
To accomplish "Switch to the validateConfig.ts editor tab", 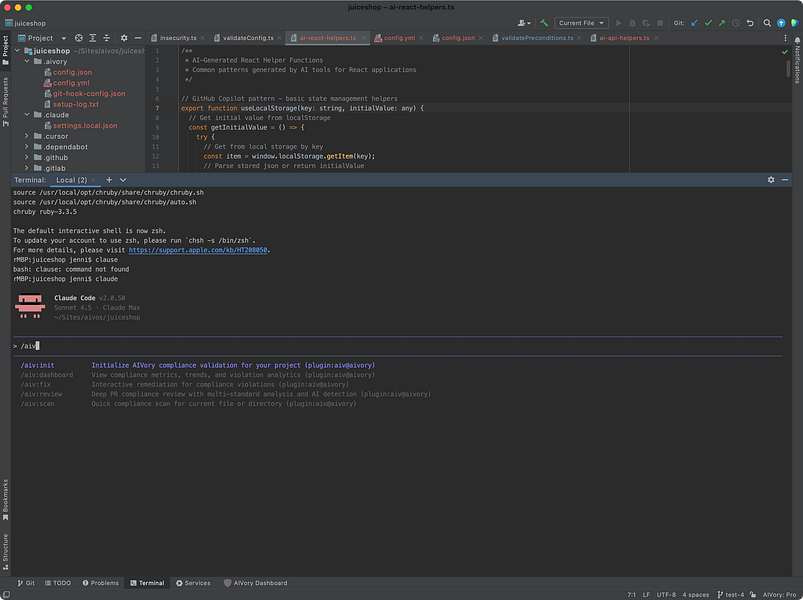I will tap(247, 38).
